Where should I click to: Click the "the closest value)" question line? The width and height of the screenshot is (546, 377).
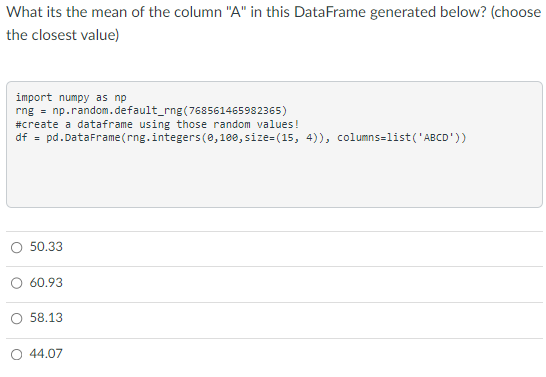pos(63,35)
